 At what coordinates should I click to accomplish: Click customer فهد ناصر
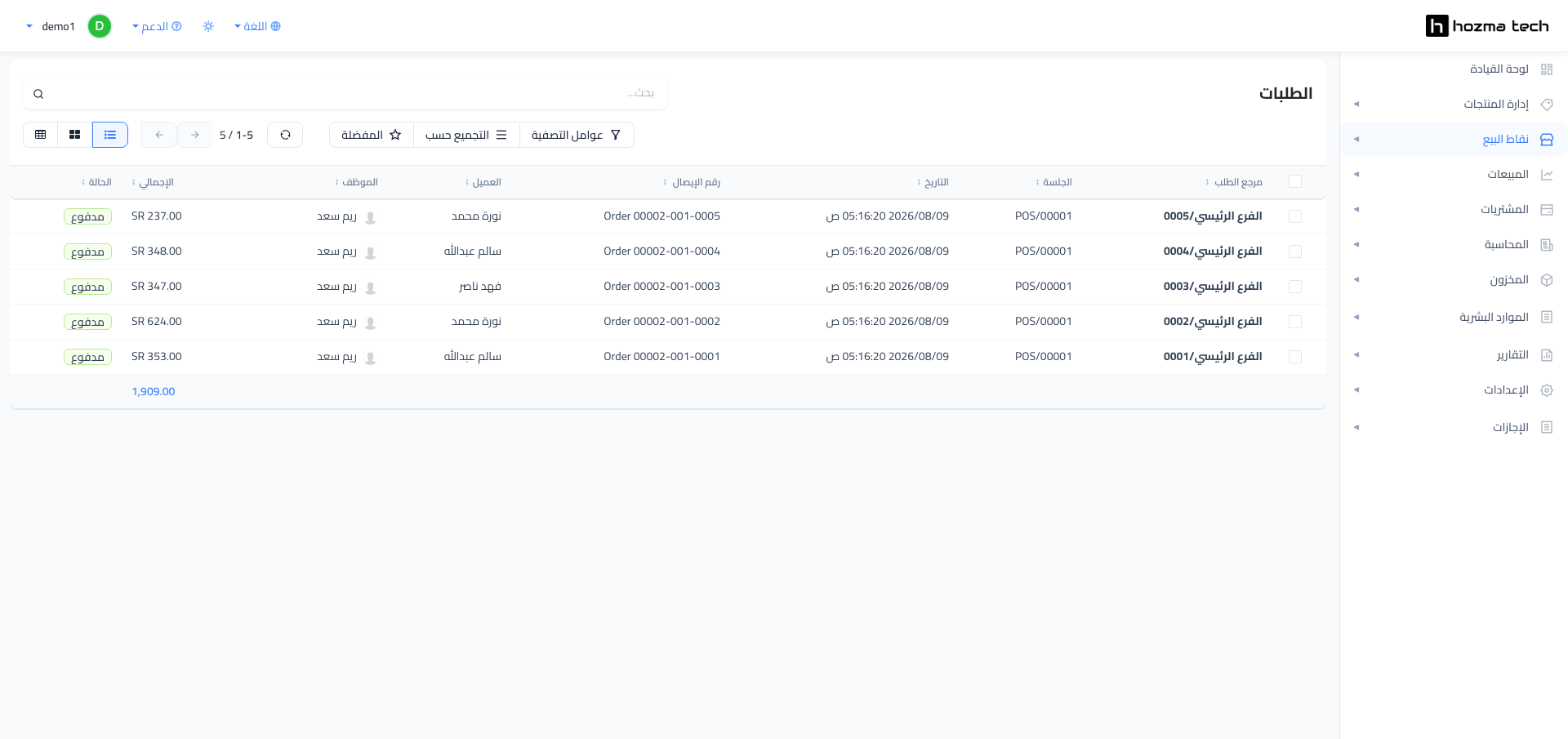point(480,287)
